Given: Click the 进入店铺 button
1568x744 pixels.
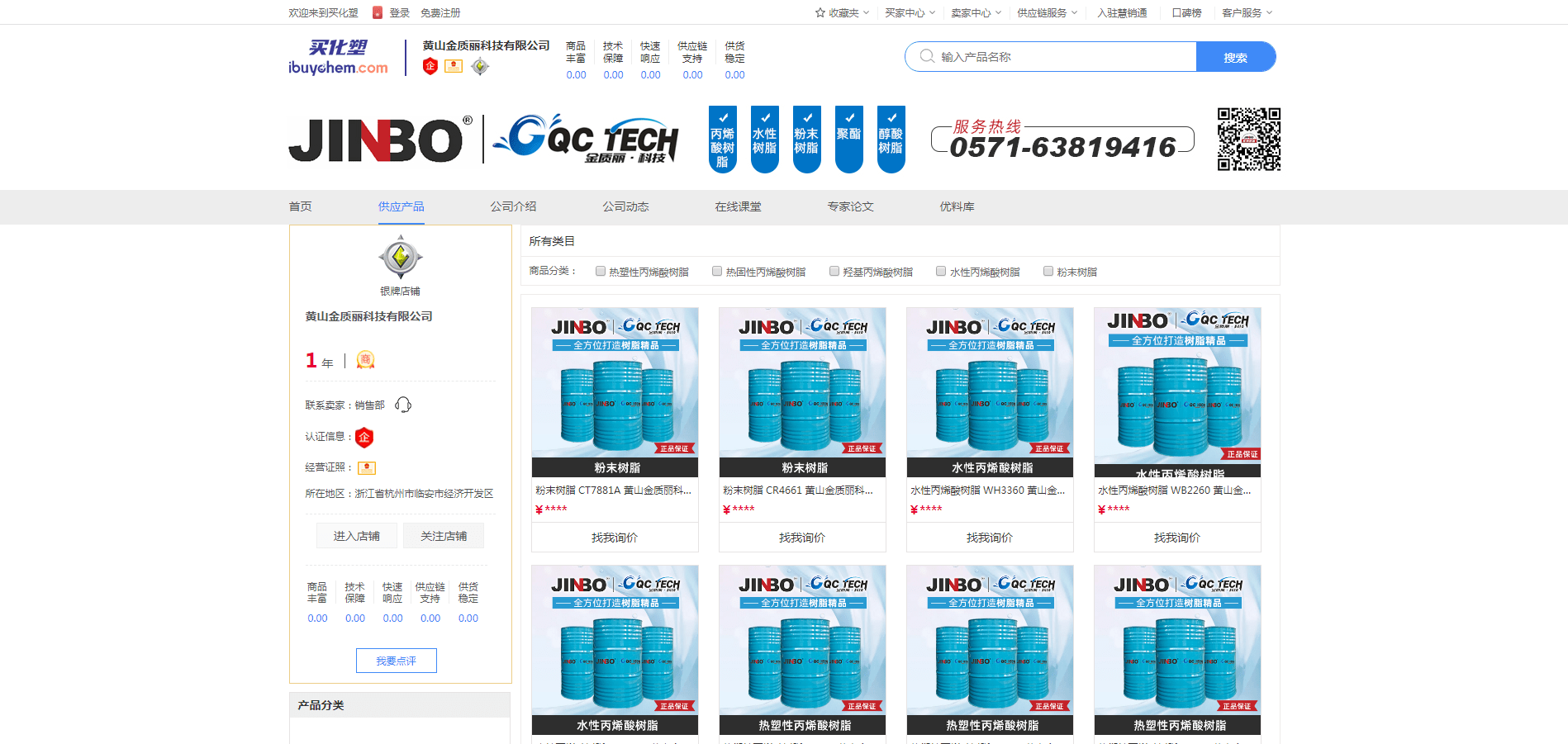Looking at the screenshot, I should 357,536.
